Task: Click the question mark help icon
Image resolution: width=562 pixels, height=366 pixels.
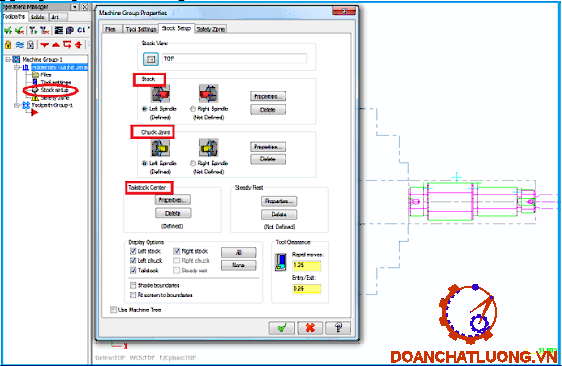Action: pos(338,328)
